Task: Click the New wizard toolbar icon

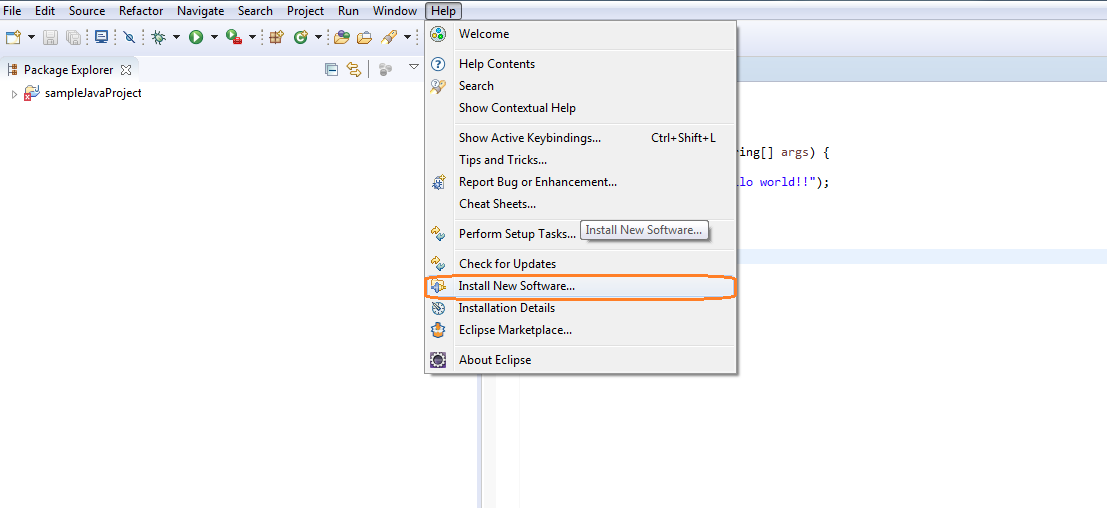Action: pyautogui.click(x=13, y=37)
